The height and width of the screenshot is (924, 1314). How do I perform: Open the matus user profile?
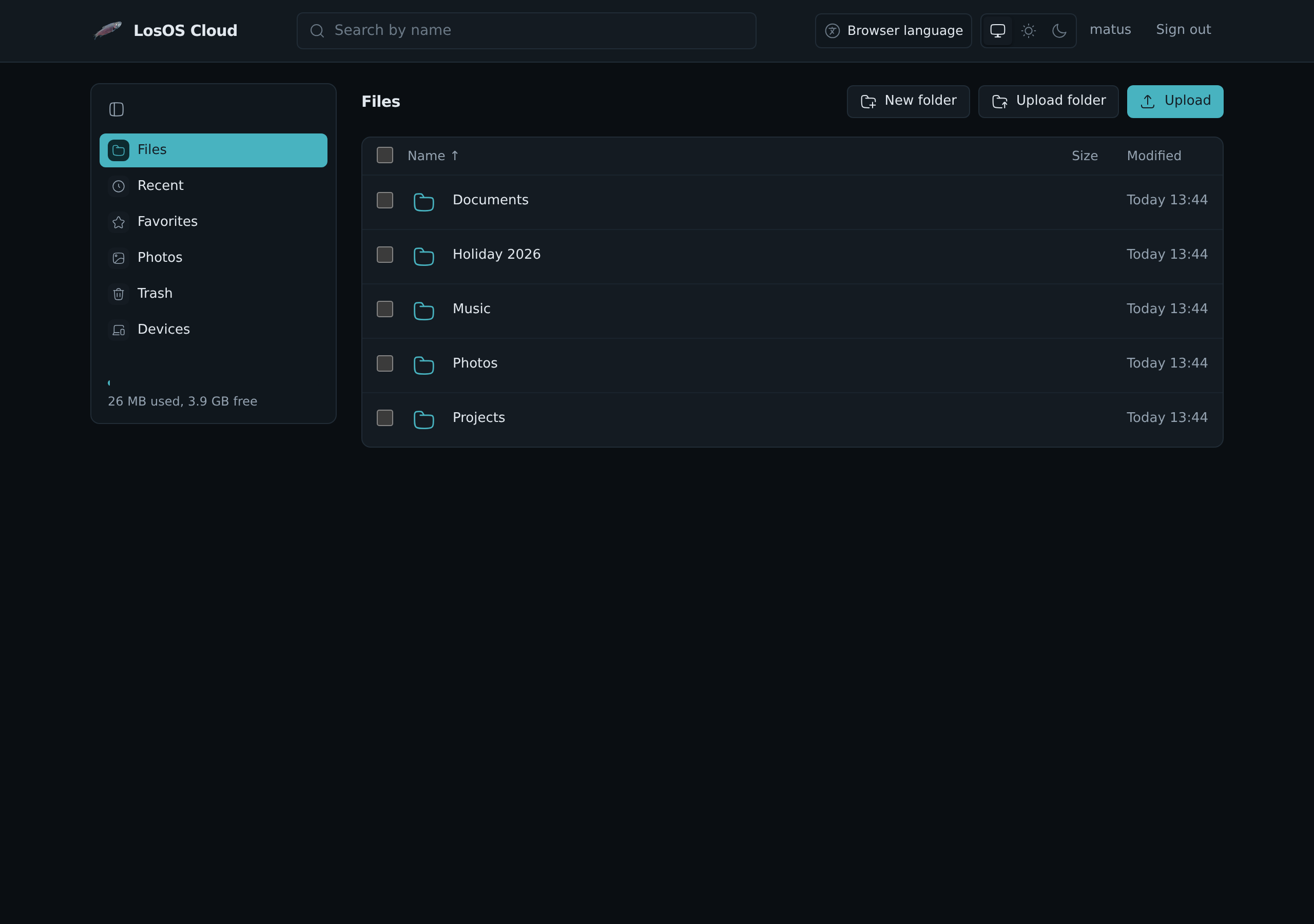[1110, 30]
